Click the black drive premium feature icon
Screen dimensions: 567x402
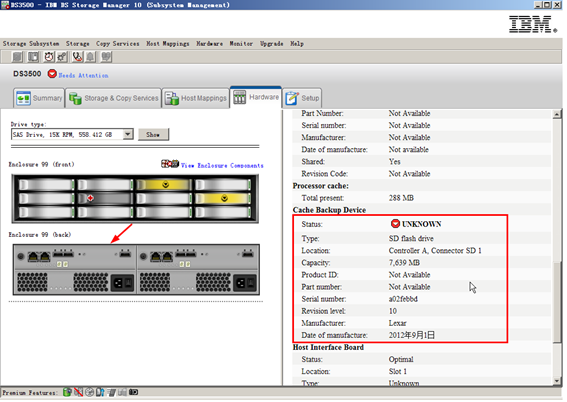[x=133, y=392]
